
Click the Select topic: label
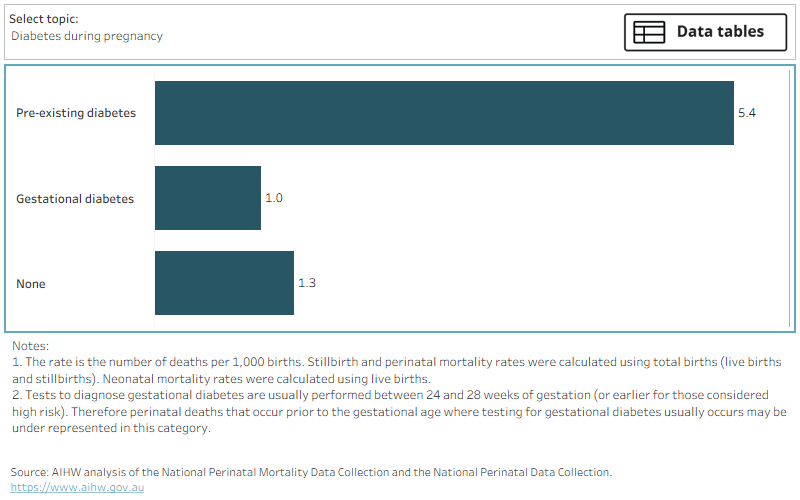tap(44, 19)
